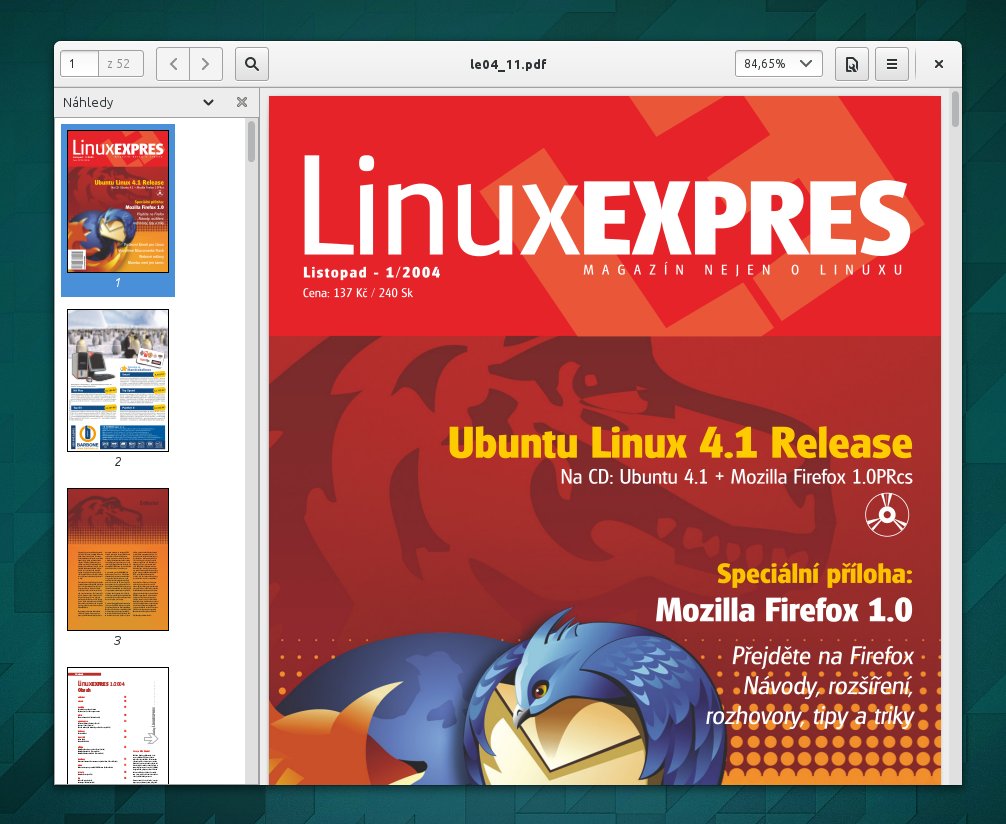Click the 'Speciální příloha:' text
The height and width of the screenshot is (824, 1006).
[815, 574]
